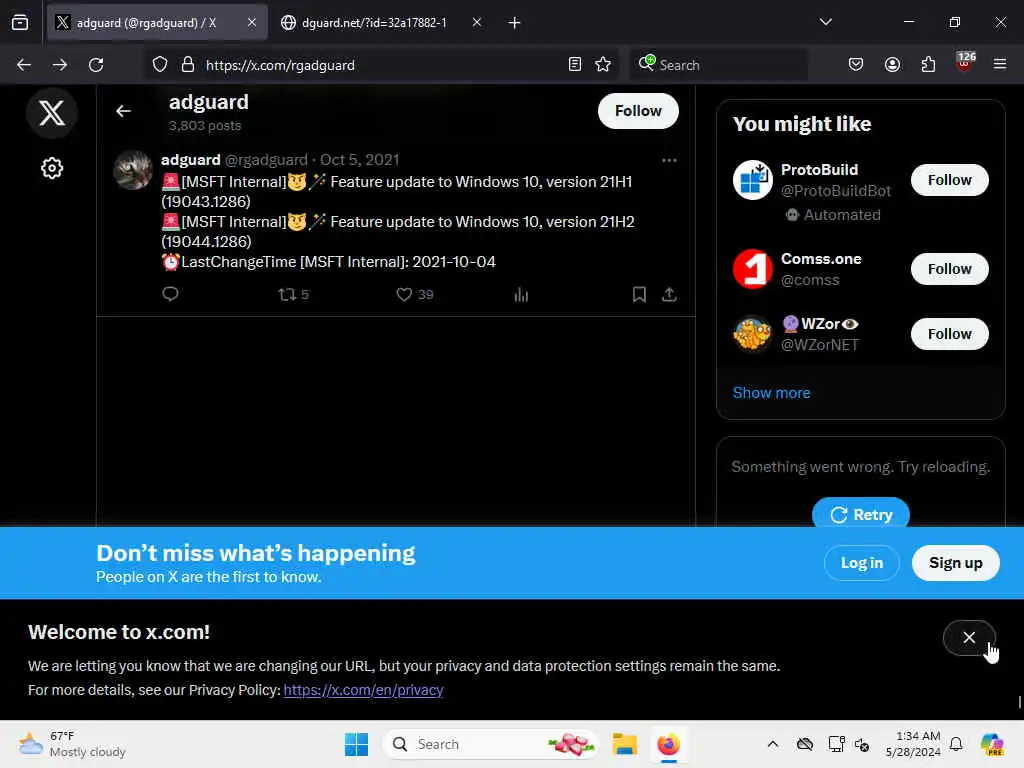Screen dimensions: 1024x768
Task: Open the clock showing 1:34 AM
Action: (913, 744)
